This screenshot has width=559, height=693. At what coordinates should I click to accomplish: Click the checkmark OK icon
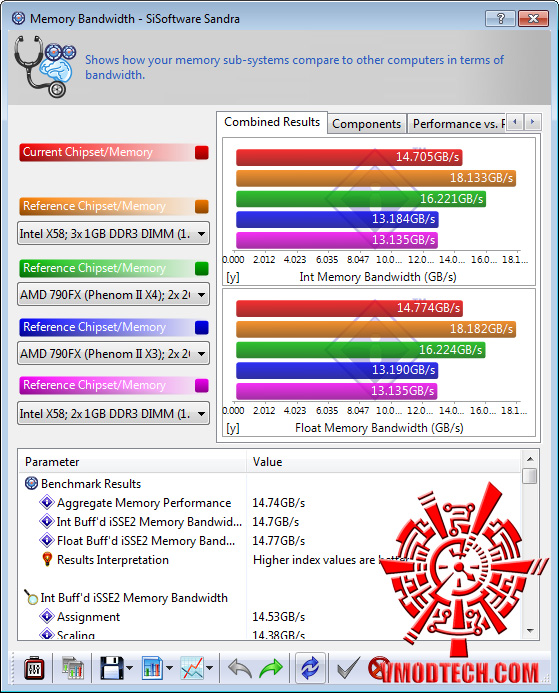click(348, 668)
